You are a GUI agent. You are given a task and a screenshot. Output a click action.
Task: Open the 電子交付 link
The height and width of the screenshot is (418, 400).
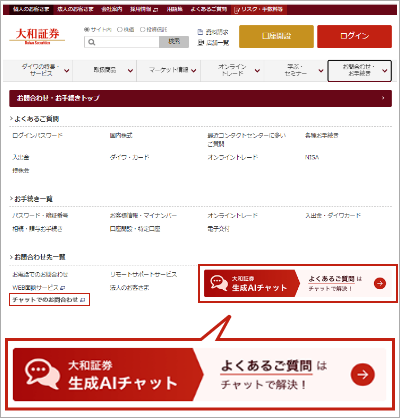tap(218, 229)
